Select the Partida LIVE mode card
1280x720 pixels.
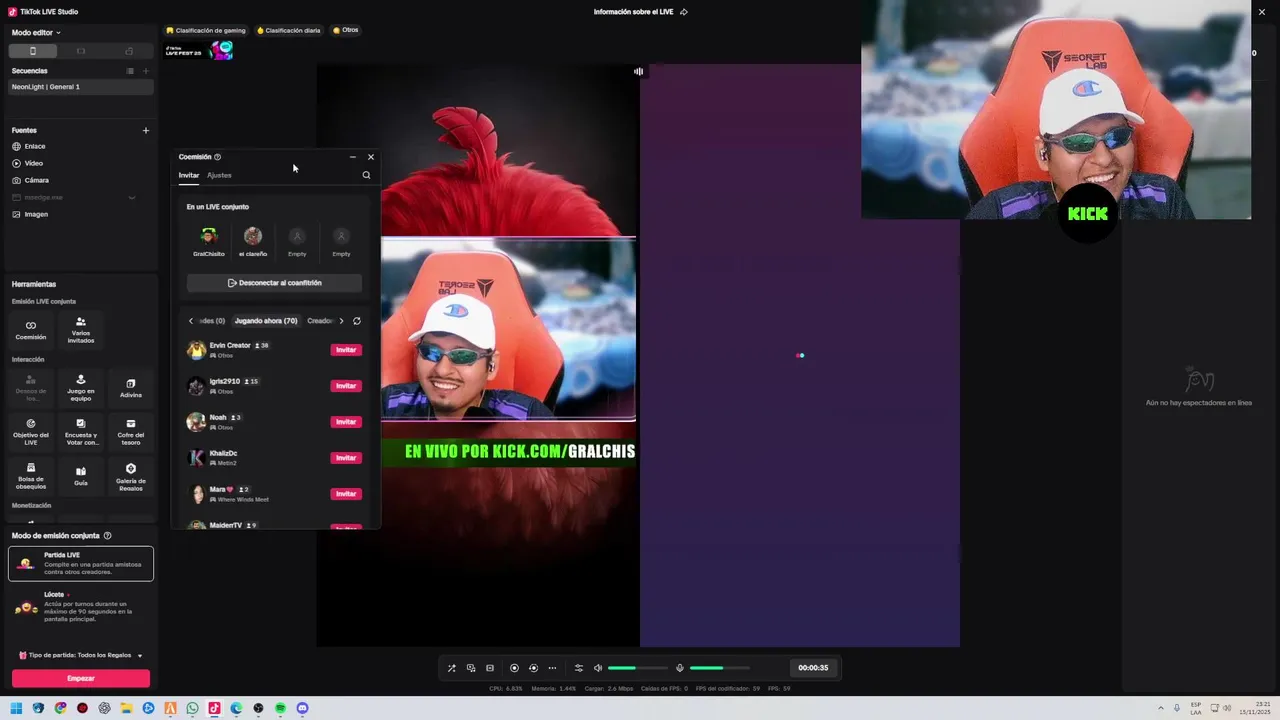click(x=81, y=563)
